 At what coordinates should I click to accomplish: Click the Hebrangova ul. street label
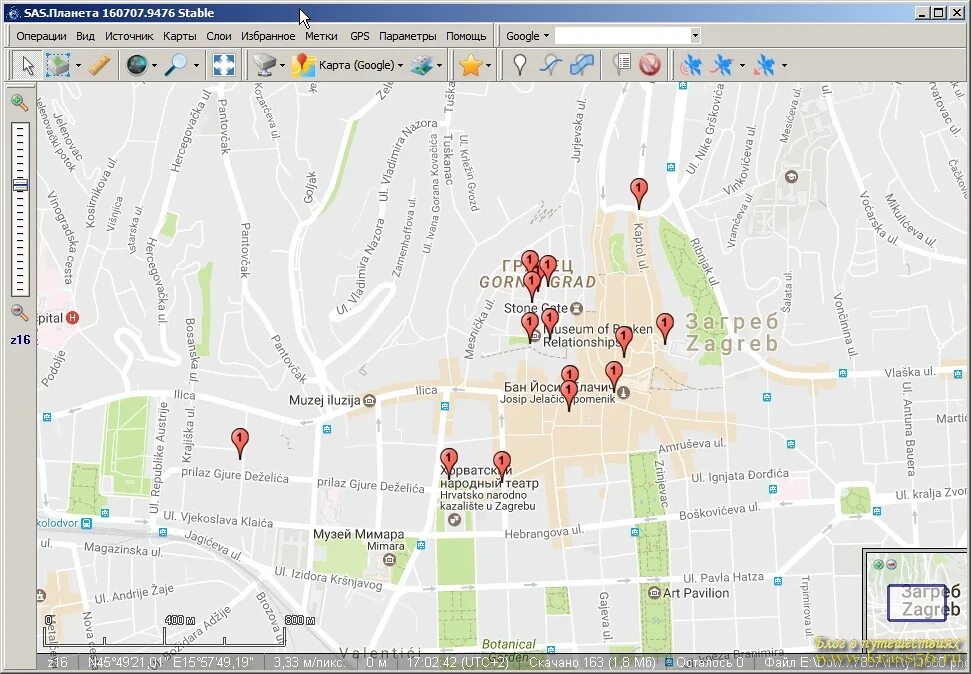tap(544, 532)
